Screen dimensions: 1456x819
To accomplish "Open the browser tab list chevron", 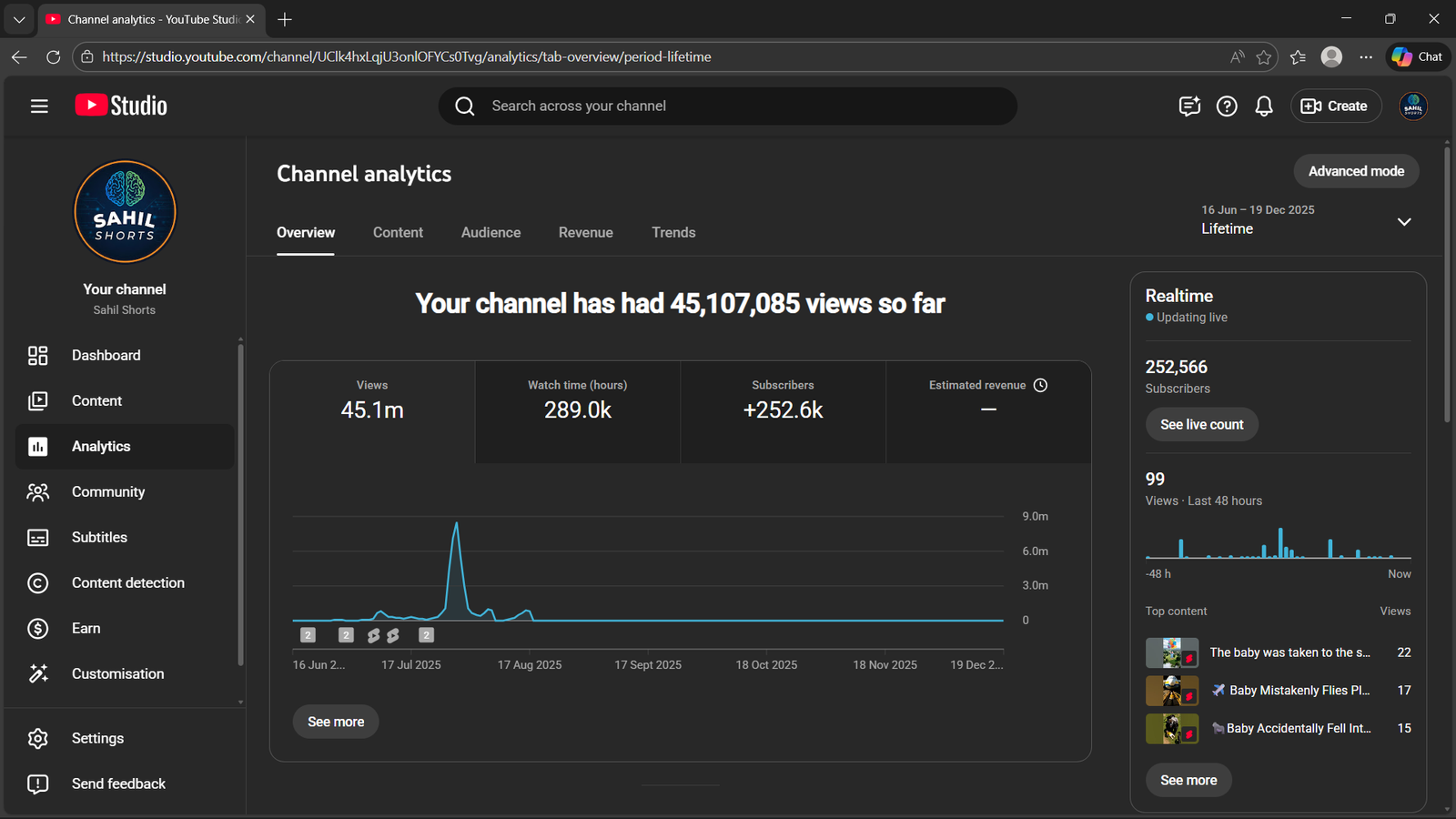I will point(19,19).
